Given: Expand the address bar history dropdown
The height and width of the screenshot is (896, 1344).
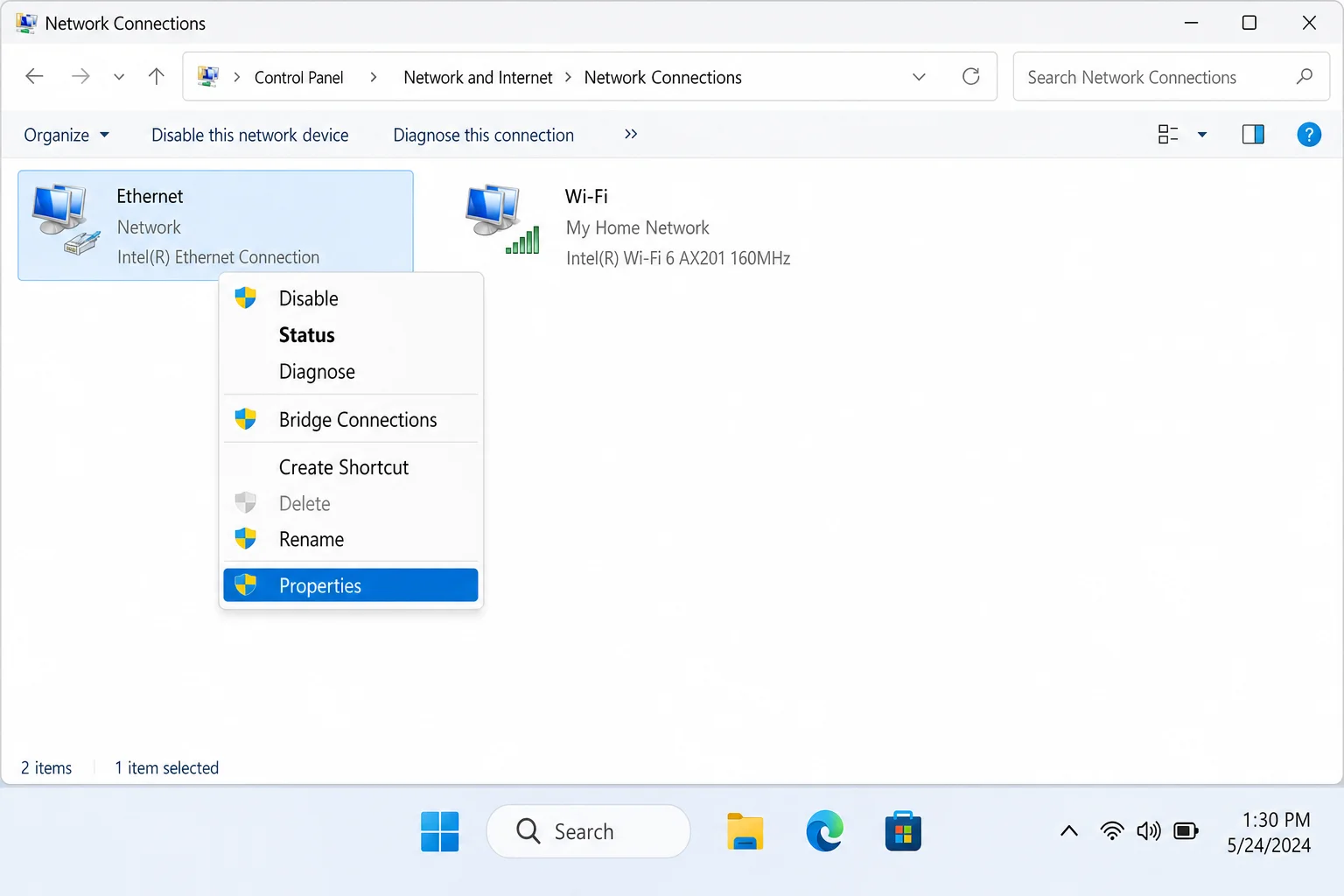Looking at the screenshot, I should [919, 77].
